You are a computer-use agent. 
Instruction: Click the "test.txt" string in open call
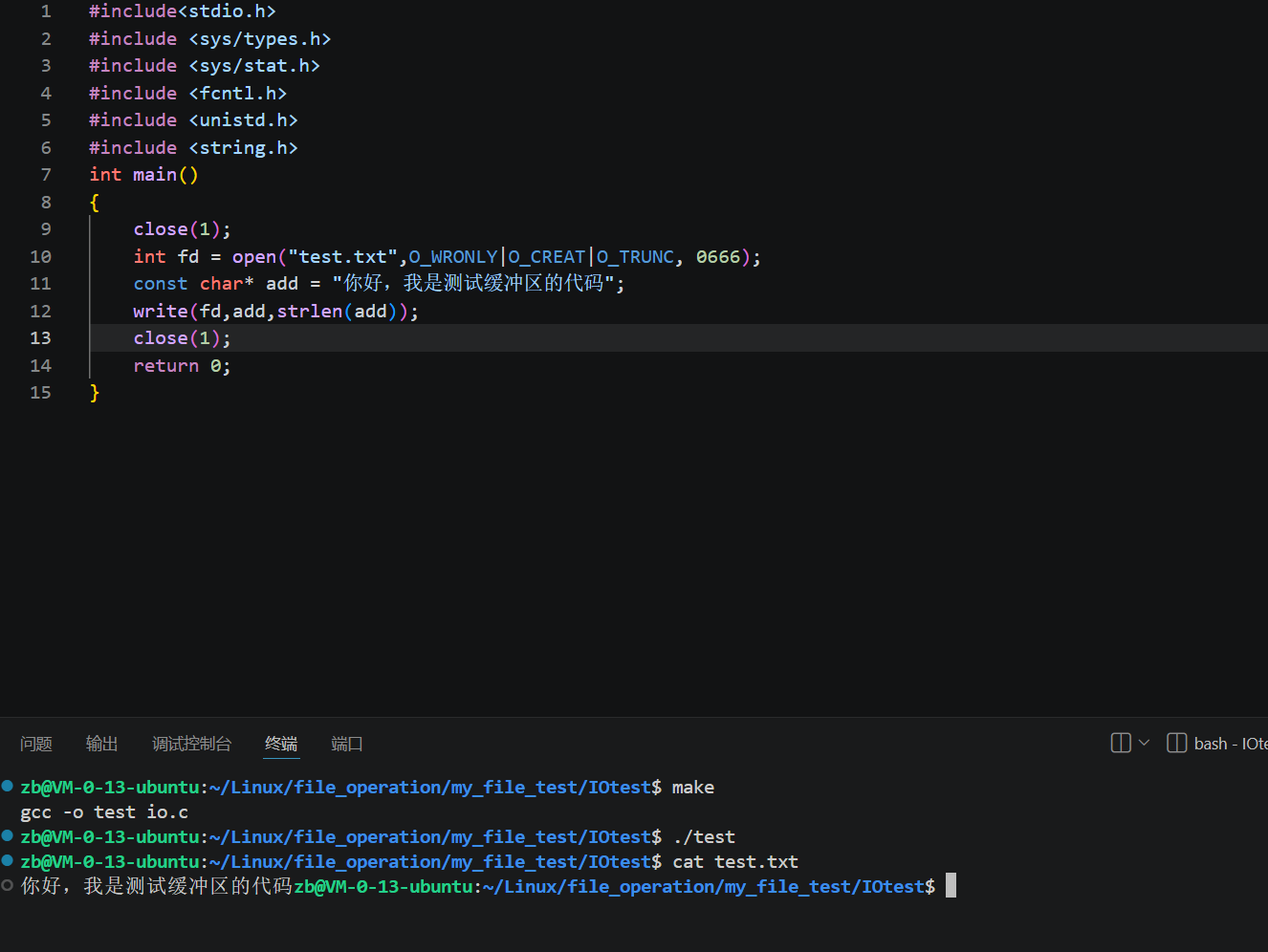[x=342, y=257]
